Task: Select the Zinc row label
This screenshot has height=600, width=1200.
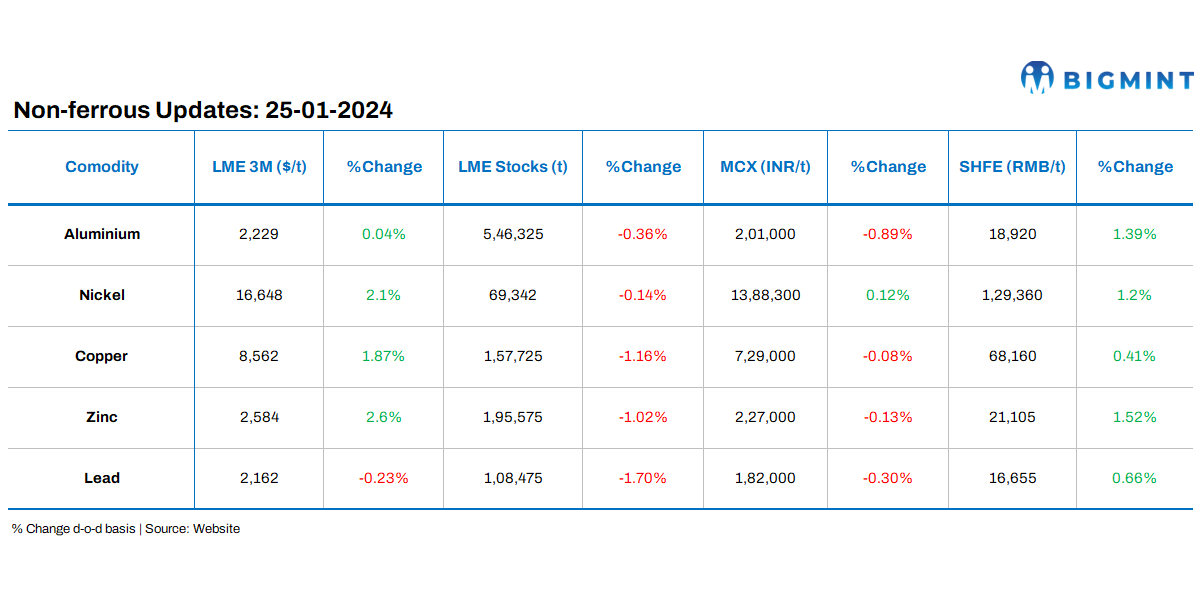Action: click(102, 417)
